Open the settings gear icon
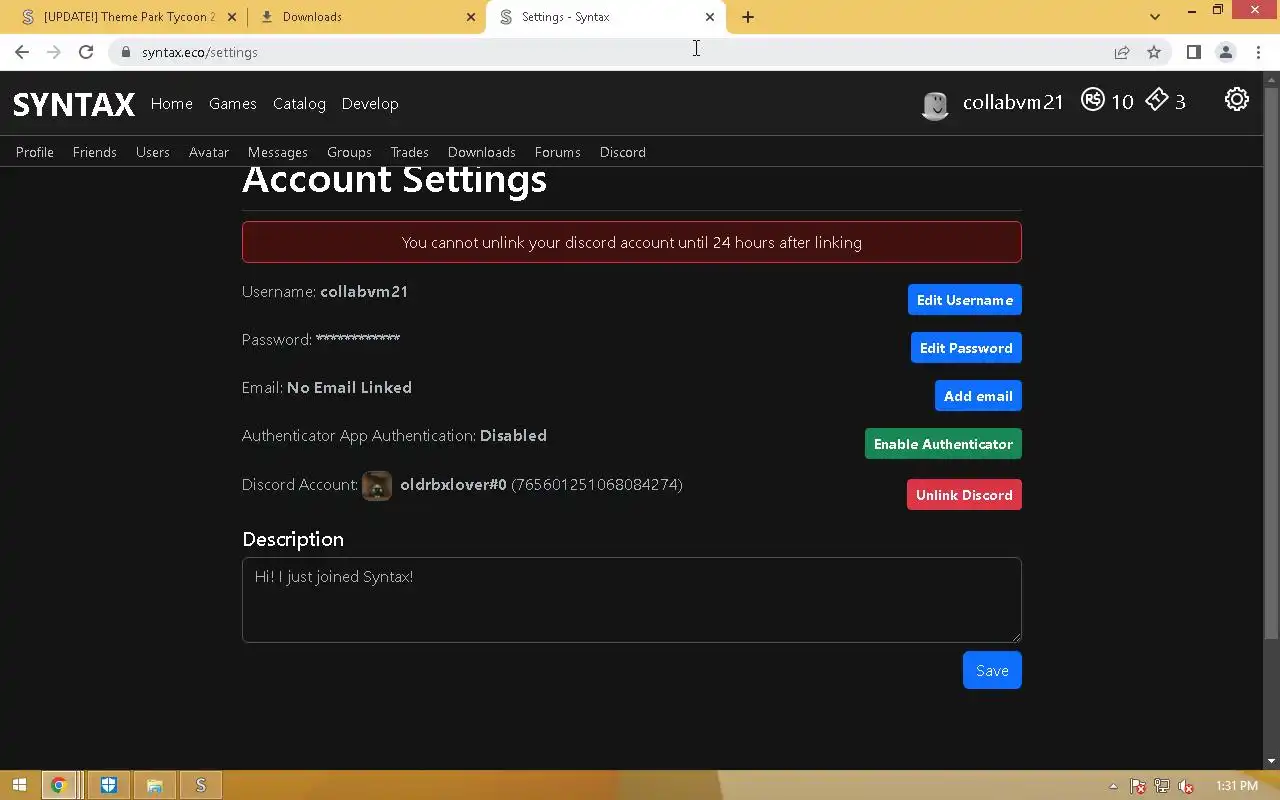 [x=1237, y=99]
